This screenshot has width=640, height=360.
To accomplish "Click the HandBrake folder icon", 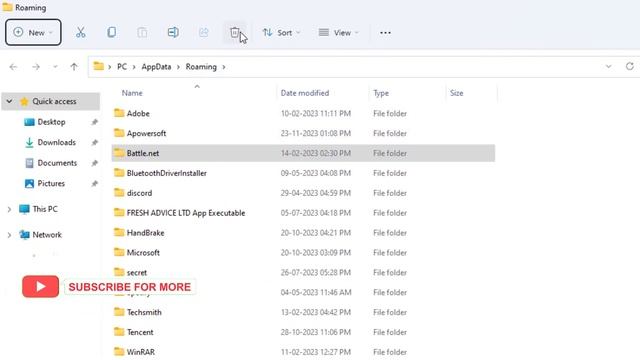I will point(119,232).
